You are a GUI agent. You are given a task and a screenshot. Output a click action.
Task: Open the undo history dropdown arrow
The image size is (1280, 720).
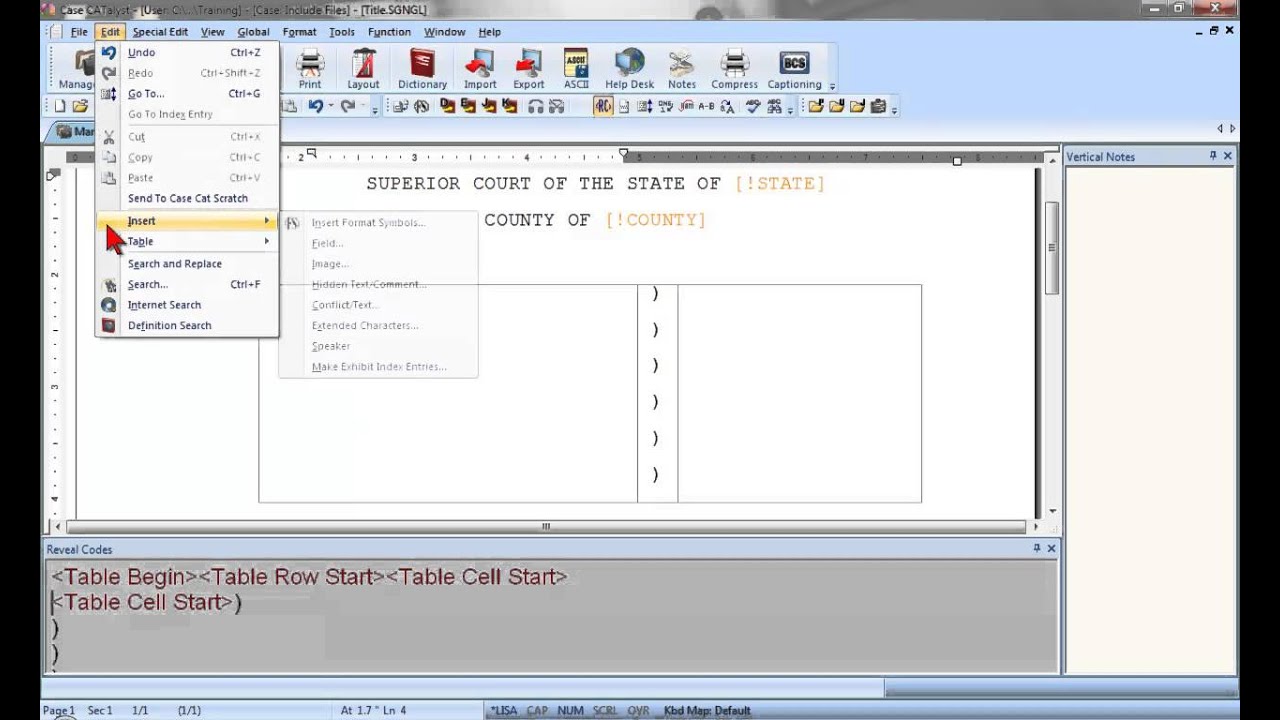click(331, 107)
